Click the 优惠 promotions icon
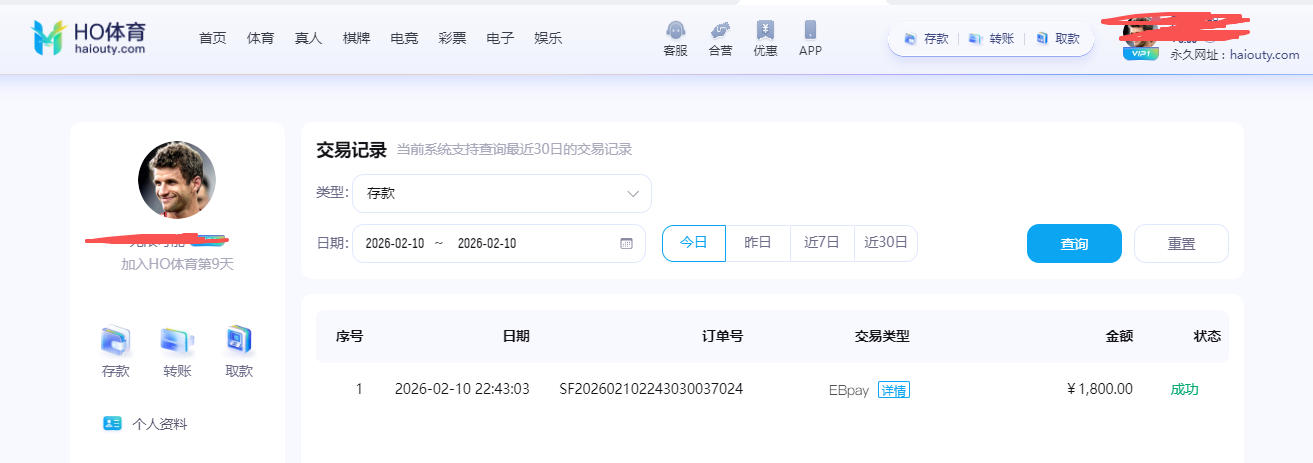The height and width of the screenshot is (463, 1313). [765, 31]
